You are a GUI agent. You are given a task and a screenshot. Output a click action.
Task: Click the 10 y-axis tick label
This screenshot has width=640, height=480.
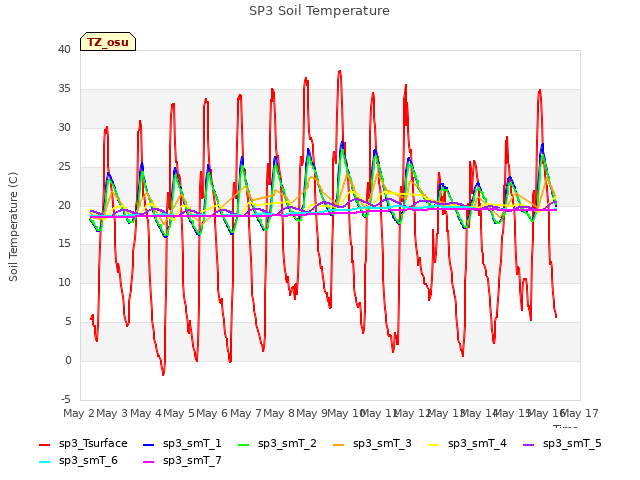click(64, 282)
